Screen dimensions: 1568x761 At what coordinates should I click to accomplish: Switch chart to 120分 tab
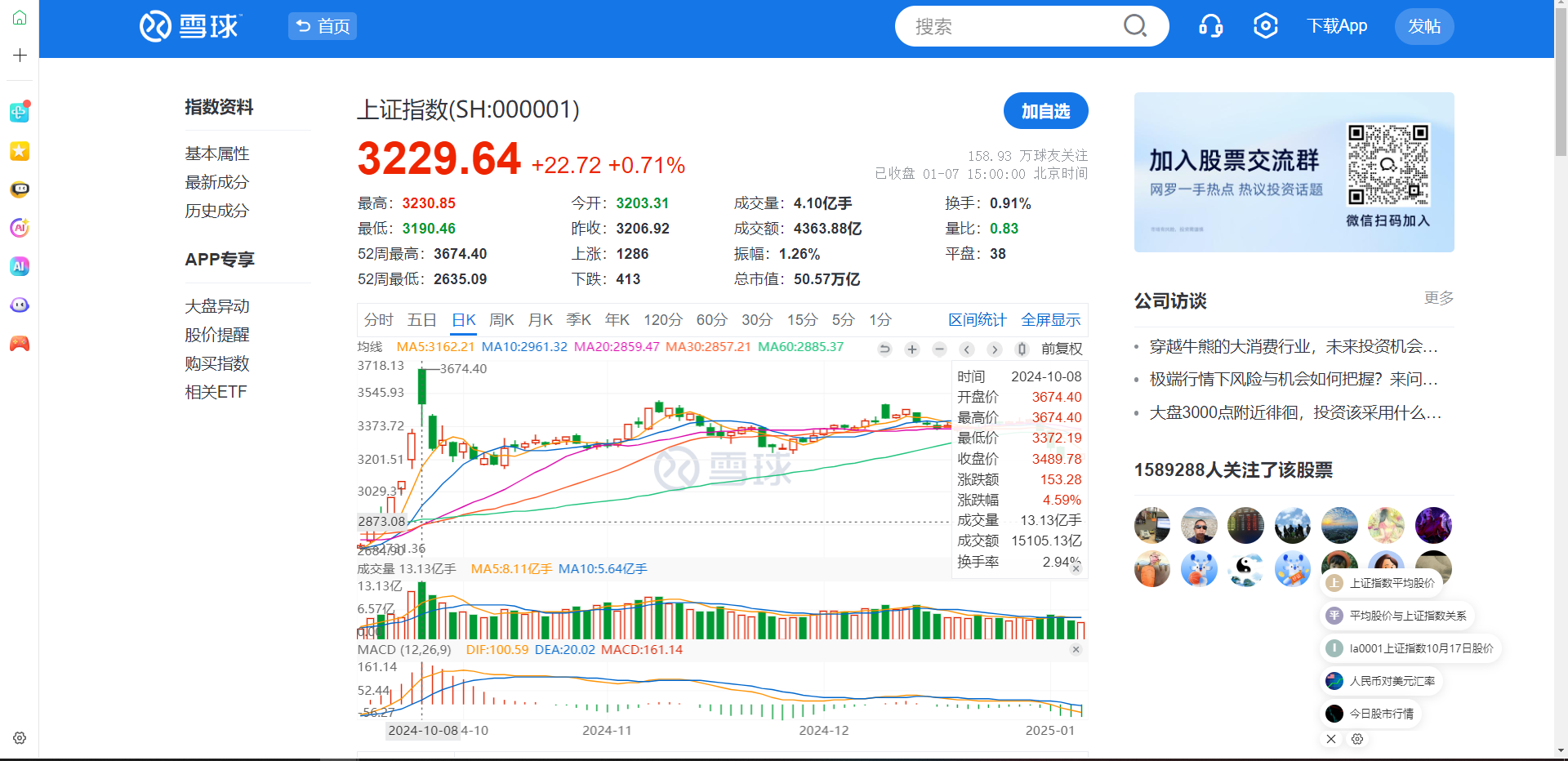pos(663,320)
